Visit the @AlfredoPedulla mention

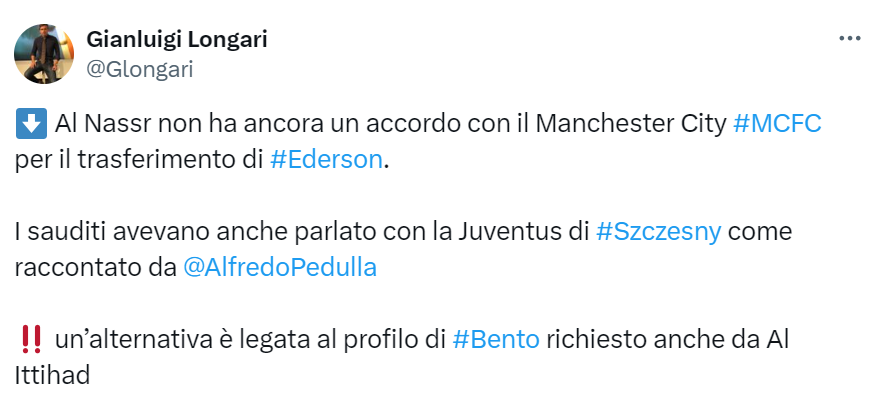[x=279, y=268]
